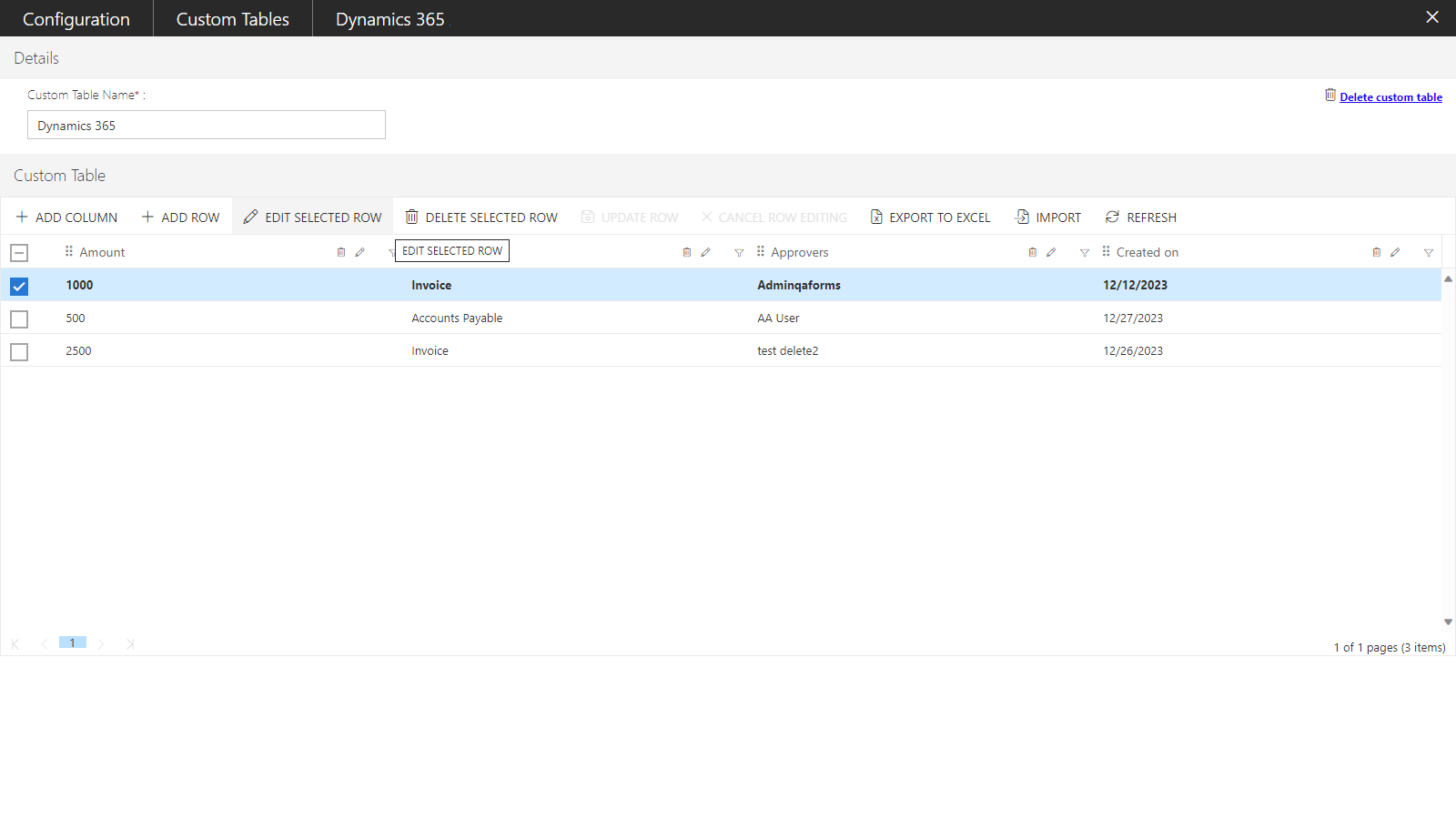This screenshot has height=819, width=1456.
Task: Add a new row with ADD ROW
Action: tap(180, 217)
